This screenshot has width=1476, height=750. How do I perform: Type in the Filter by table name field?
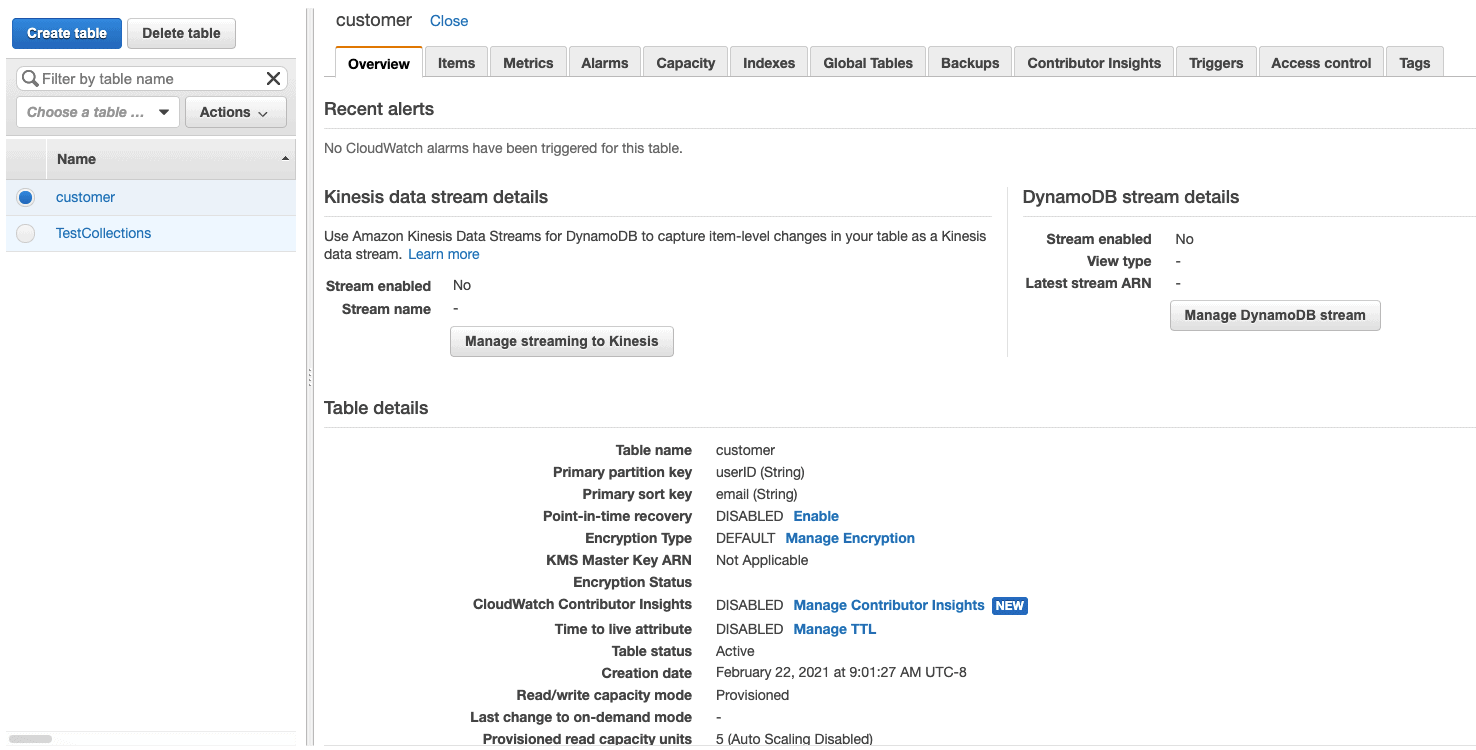(x=150, y=79)
